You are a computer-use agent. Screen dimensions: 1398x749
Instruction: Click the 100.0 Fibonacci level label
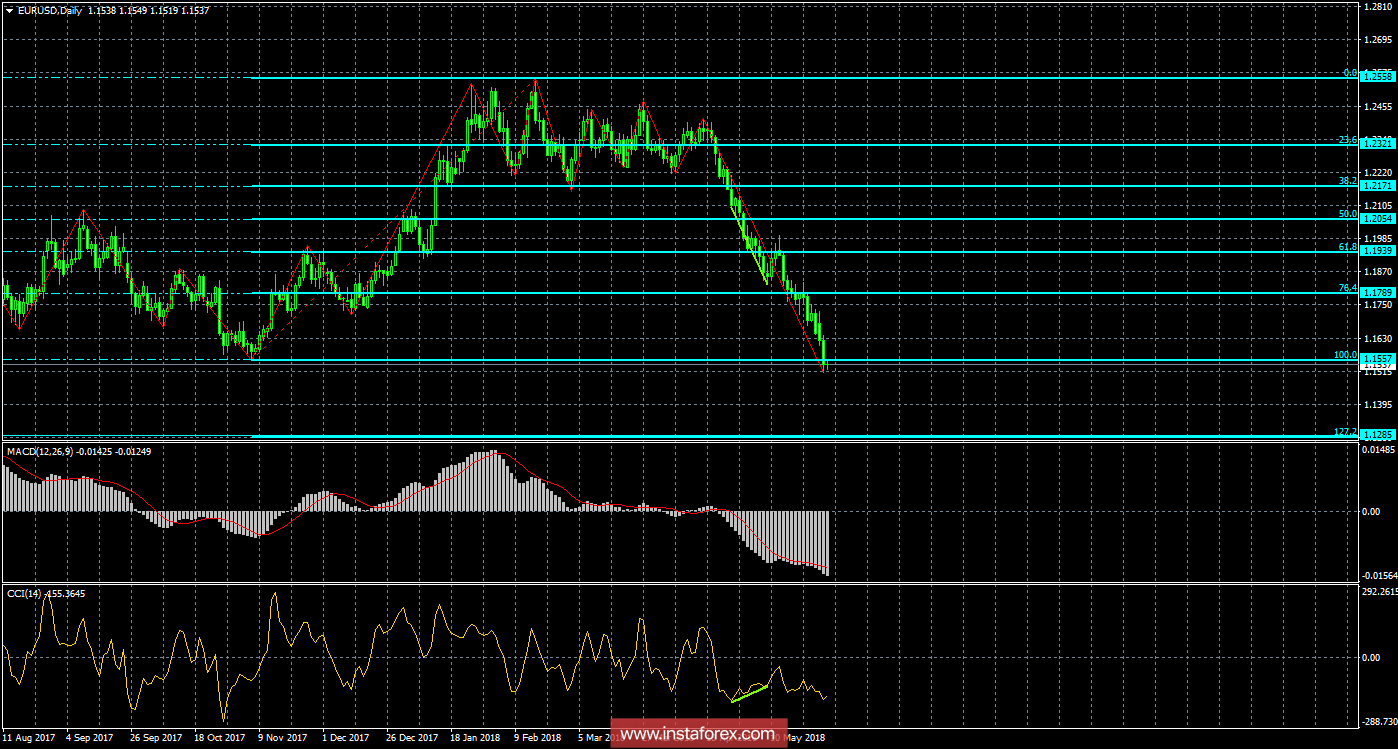1345,354
